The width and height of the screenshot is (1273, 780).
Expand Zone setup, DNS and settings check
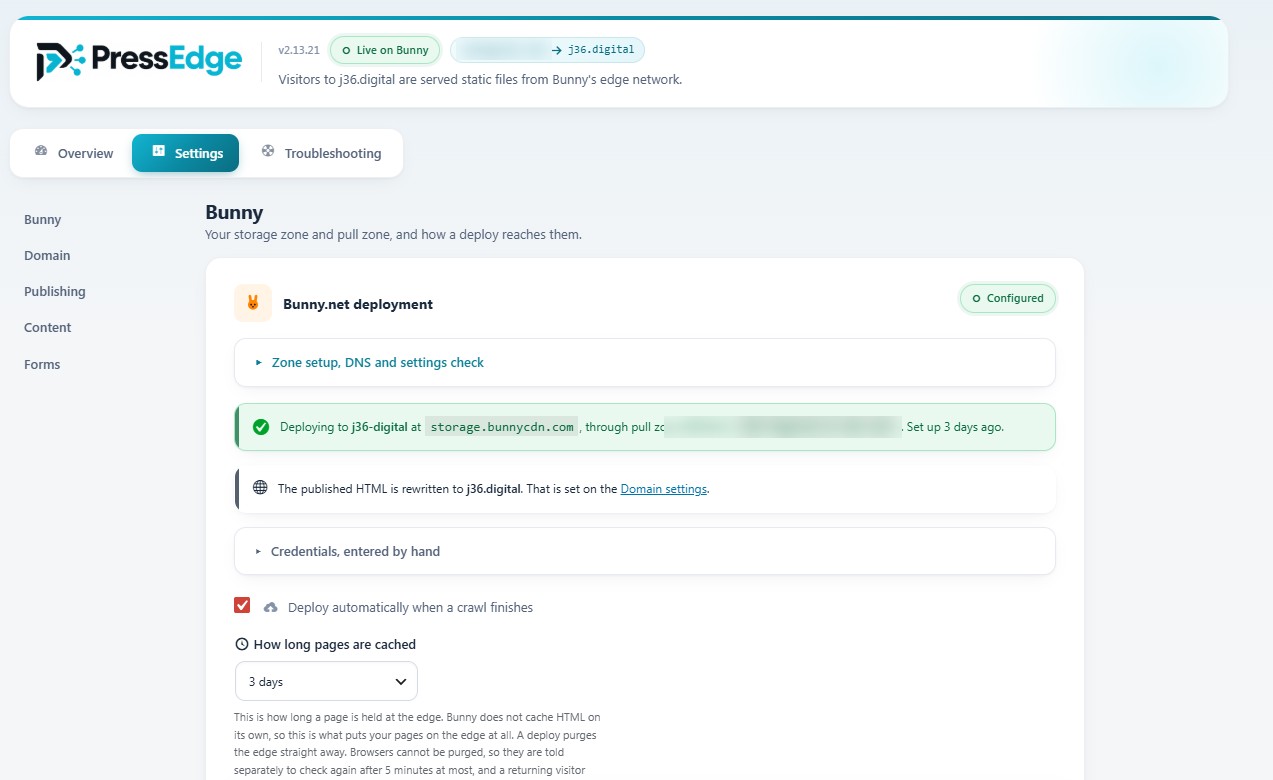pyautogui.click(x=645, y=362)
